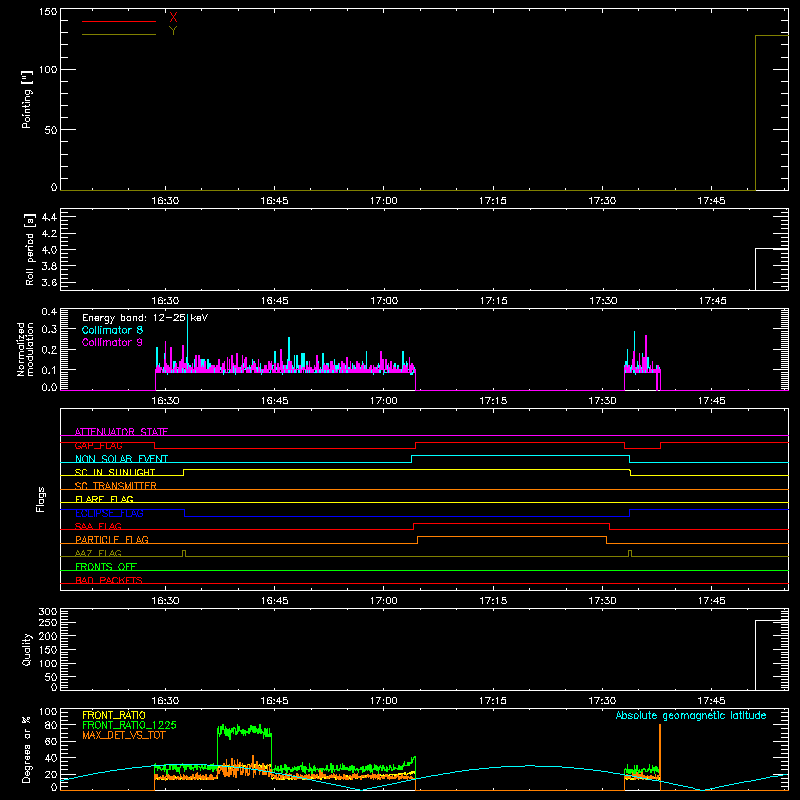Click the 'Normalized modulation' axis title
This screenshot has width=800, height=800.
pos(24,349)
